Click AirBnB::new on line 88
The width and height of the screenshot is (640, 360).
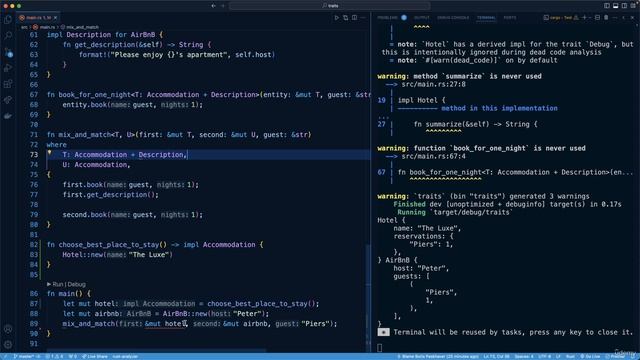coord(185,314)
